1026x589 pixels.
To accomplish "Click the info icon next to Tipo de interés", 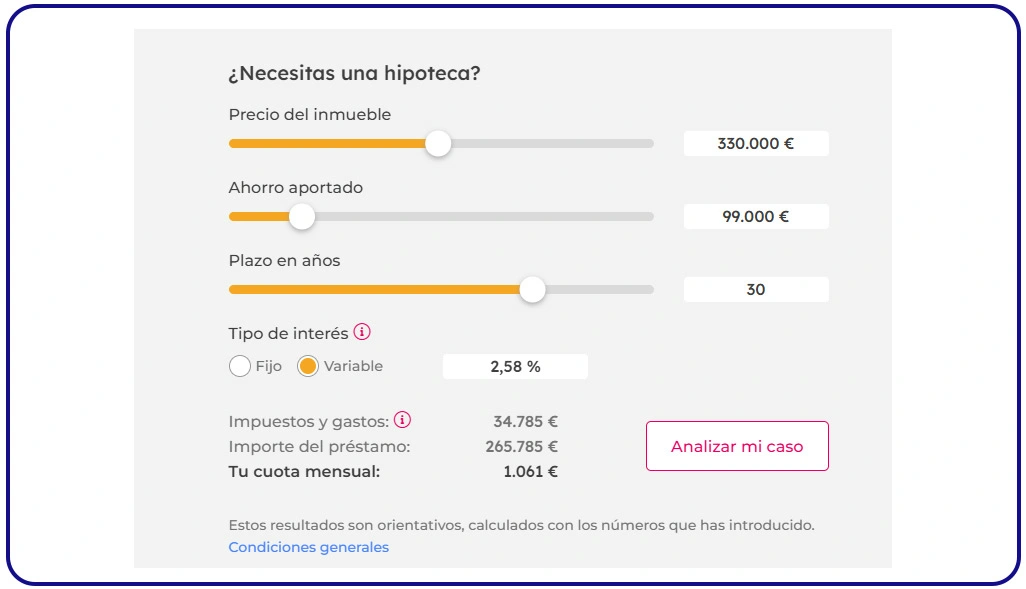I will coord(360,332).
